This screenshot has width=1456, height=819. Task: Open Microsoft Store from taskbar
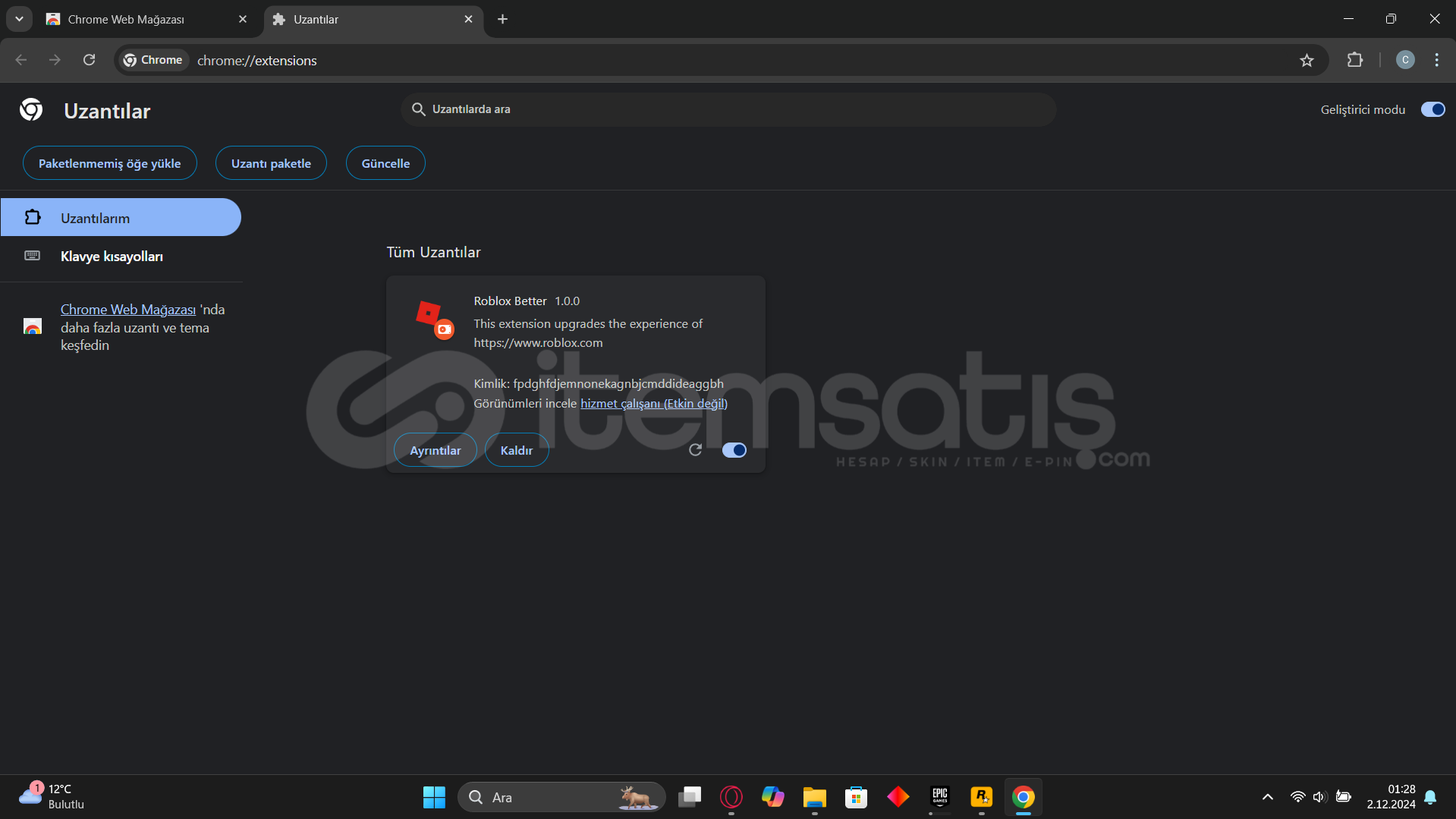click(x=857, y=797)
